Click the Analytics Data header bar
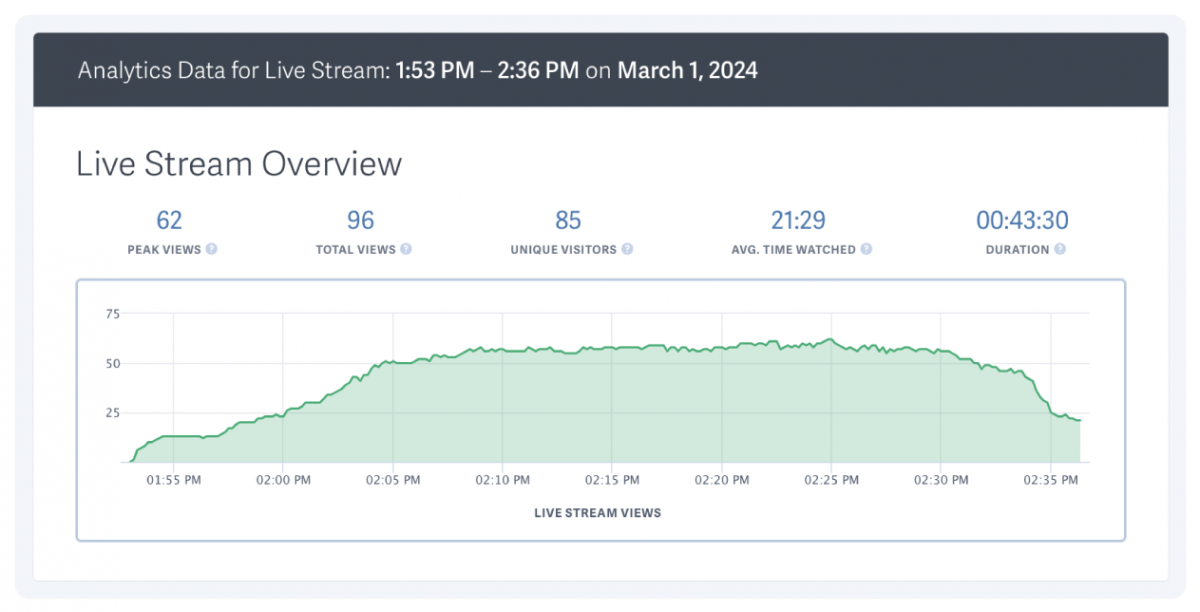 [x=600, y=70]
